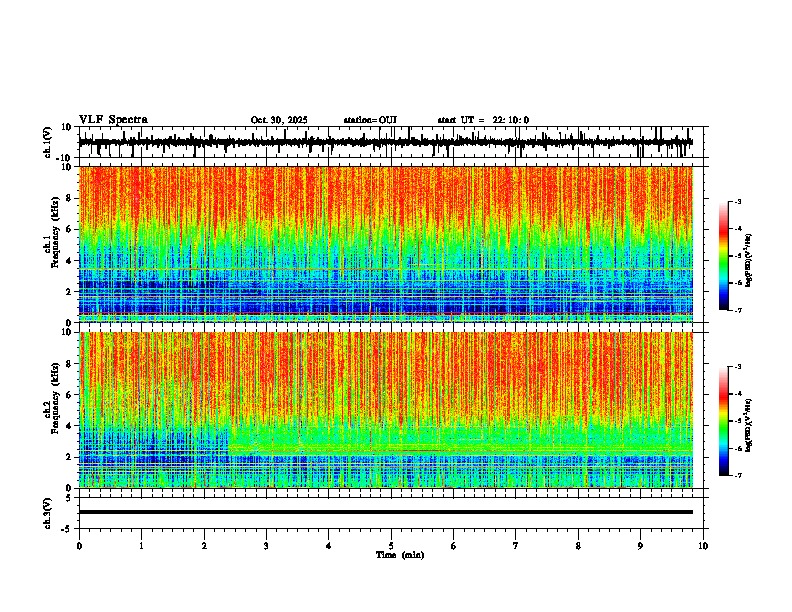The width and height of the screenshot is (792, 612).
Task: Click the "ch.3(V)" axis label
Action: [x=48, y=514]
